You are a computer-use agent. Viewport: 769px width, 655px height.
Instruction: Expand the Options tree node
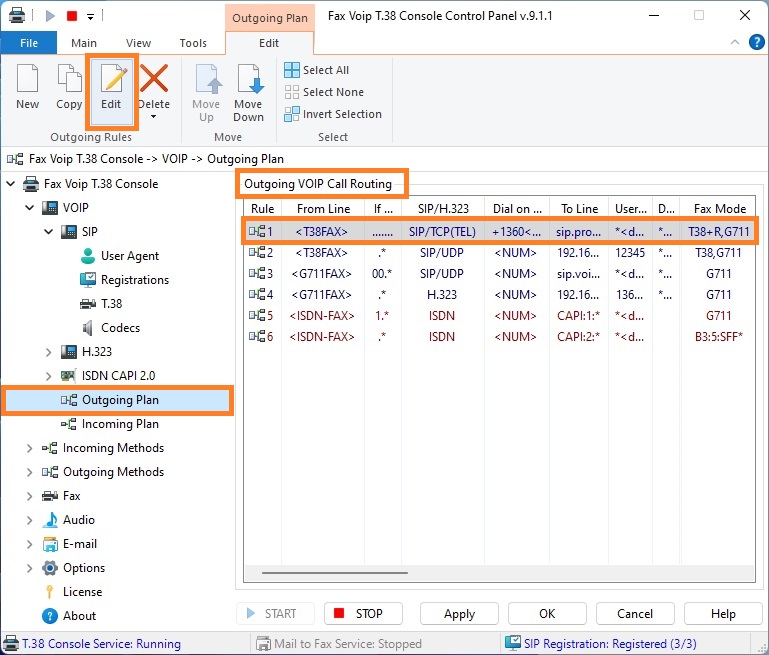[29, 568]
